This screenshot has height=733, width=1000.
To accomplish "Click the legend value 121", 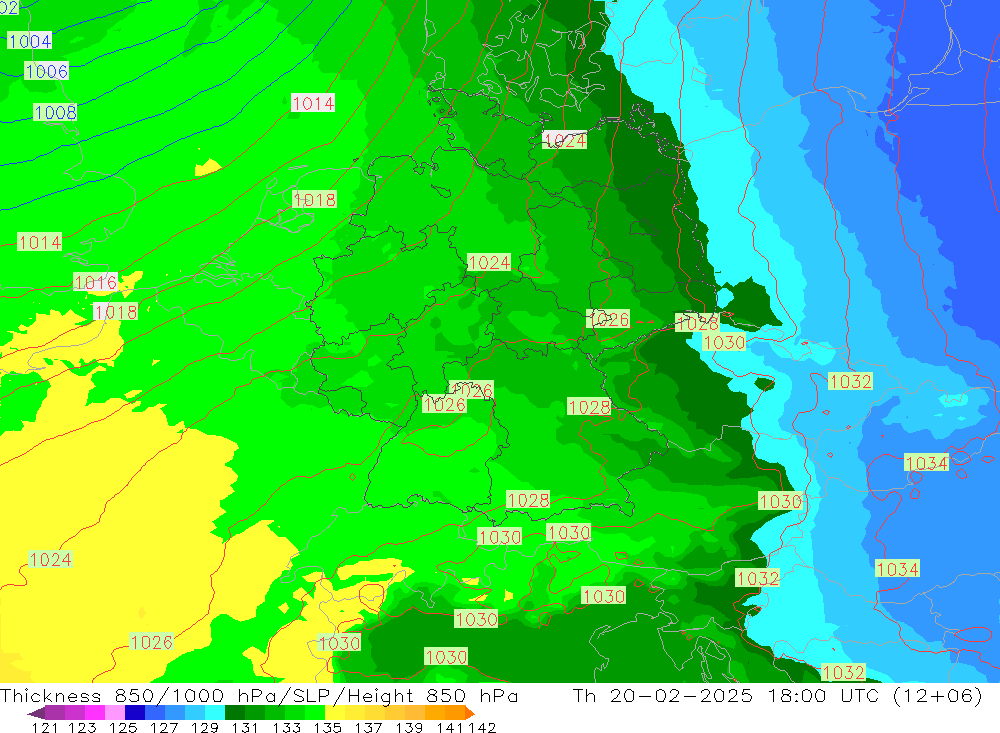I will [45, 727].
